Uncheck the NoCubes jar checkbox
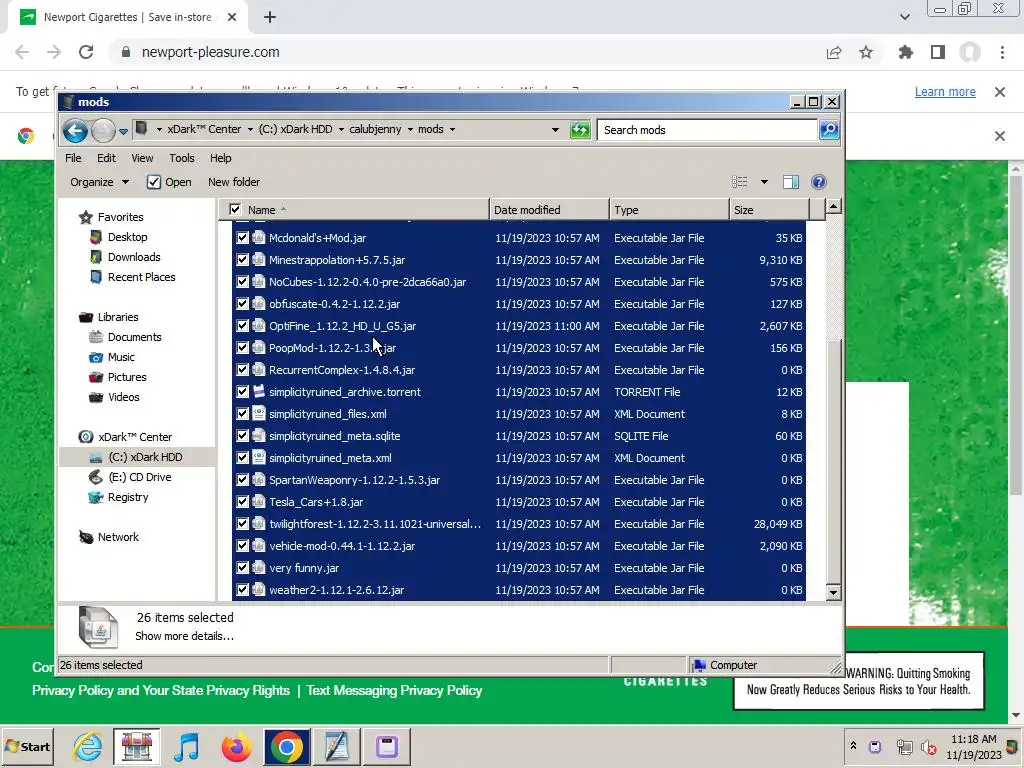 (x=242, y=282)
